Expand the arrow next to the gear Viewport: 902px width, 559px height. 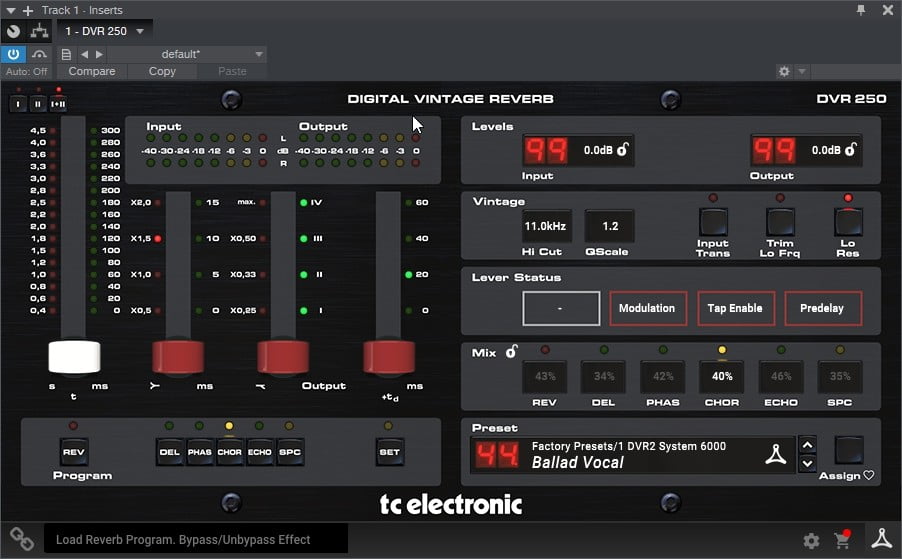pyautogui.click(x=801, y=71)
